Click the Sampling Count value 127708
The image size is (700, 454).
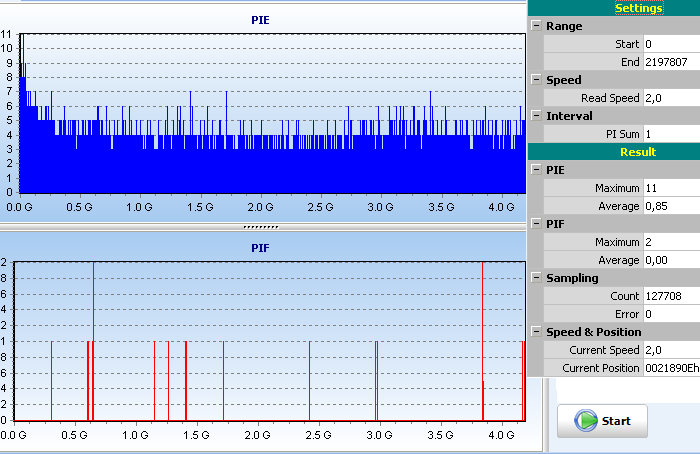pyautogui.click(x=671, y=296)
